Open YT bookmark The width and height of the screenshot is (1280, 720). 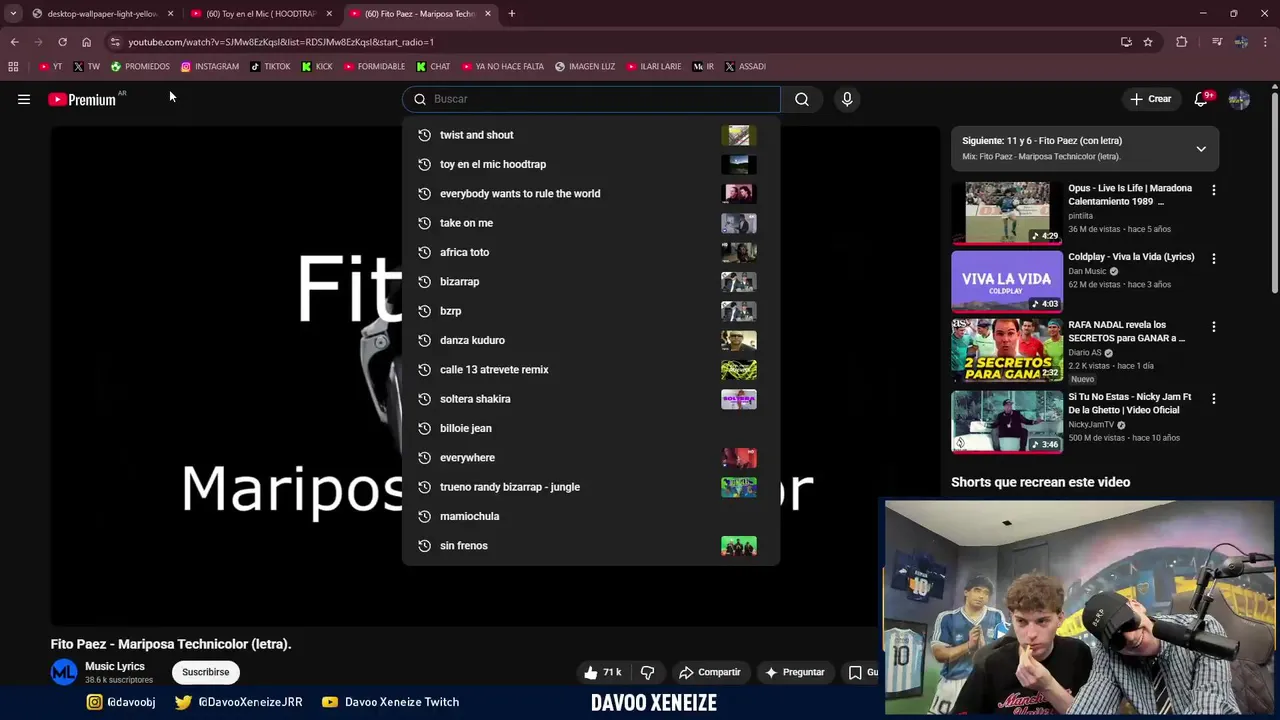coord(51,67)
